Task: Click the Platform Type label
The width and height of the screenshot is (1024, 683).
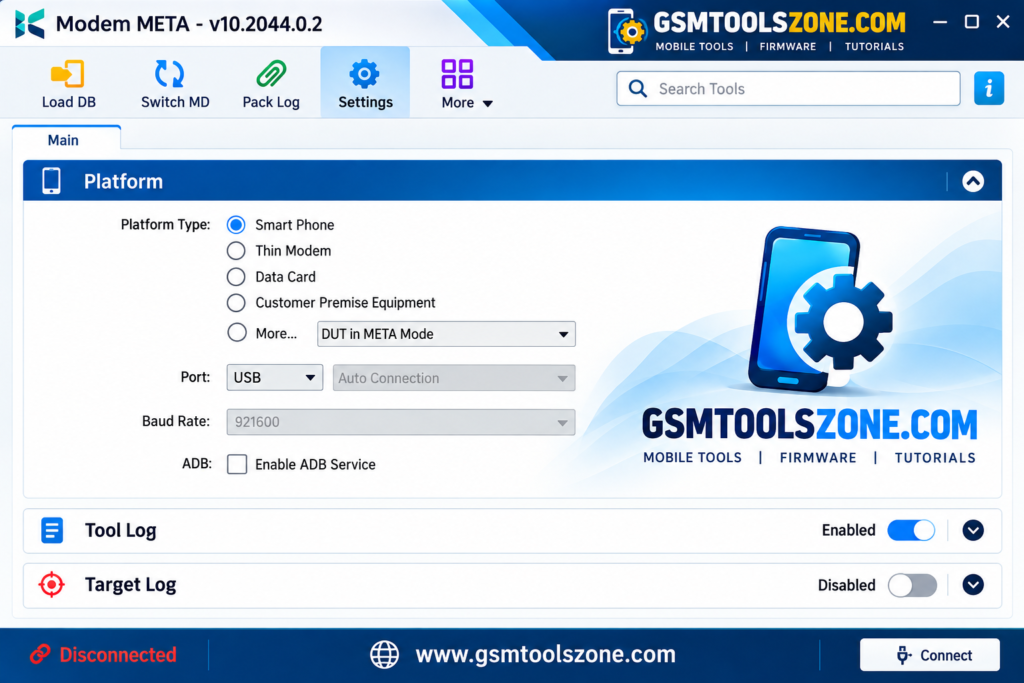Action: [x=165, y=225]
